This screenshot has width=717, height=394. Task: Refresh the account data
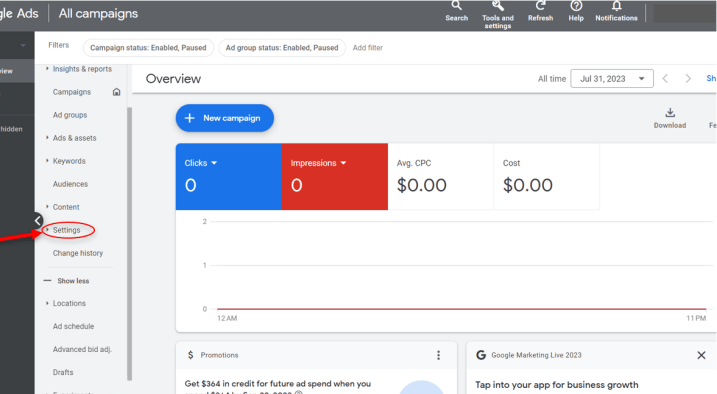tap(540, 11)
